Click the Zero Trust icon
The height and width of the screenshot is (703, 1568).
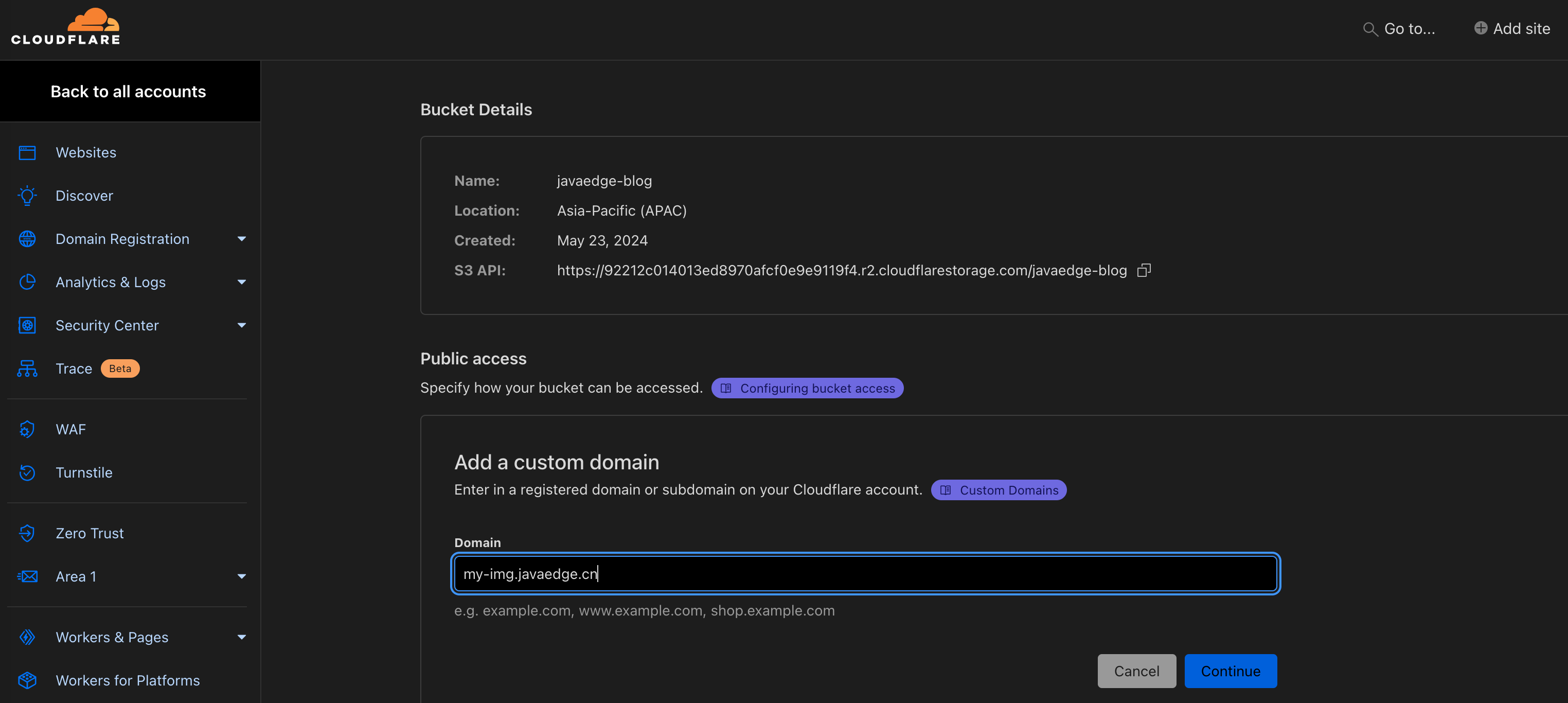tap(27, 533)
